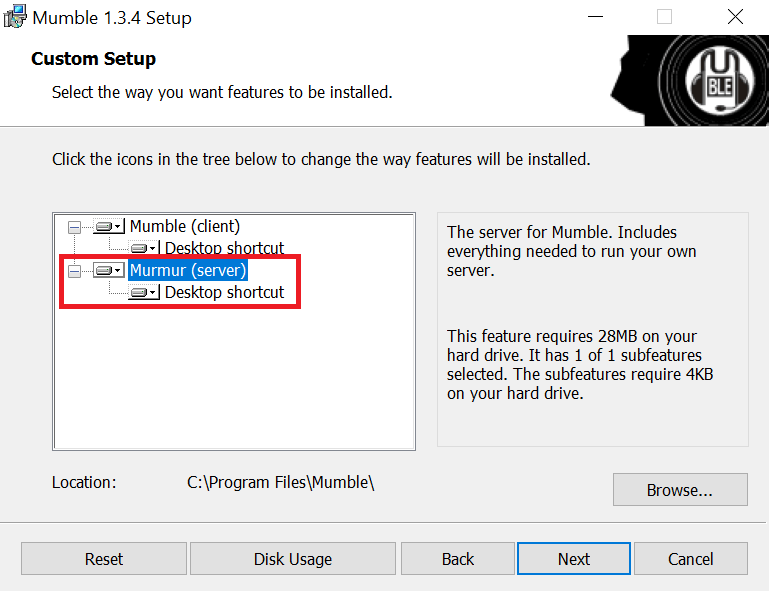Select the Murmur (server) tree item

click(188, 270)
